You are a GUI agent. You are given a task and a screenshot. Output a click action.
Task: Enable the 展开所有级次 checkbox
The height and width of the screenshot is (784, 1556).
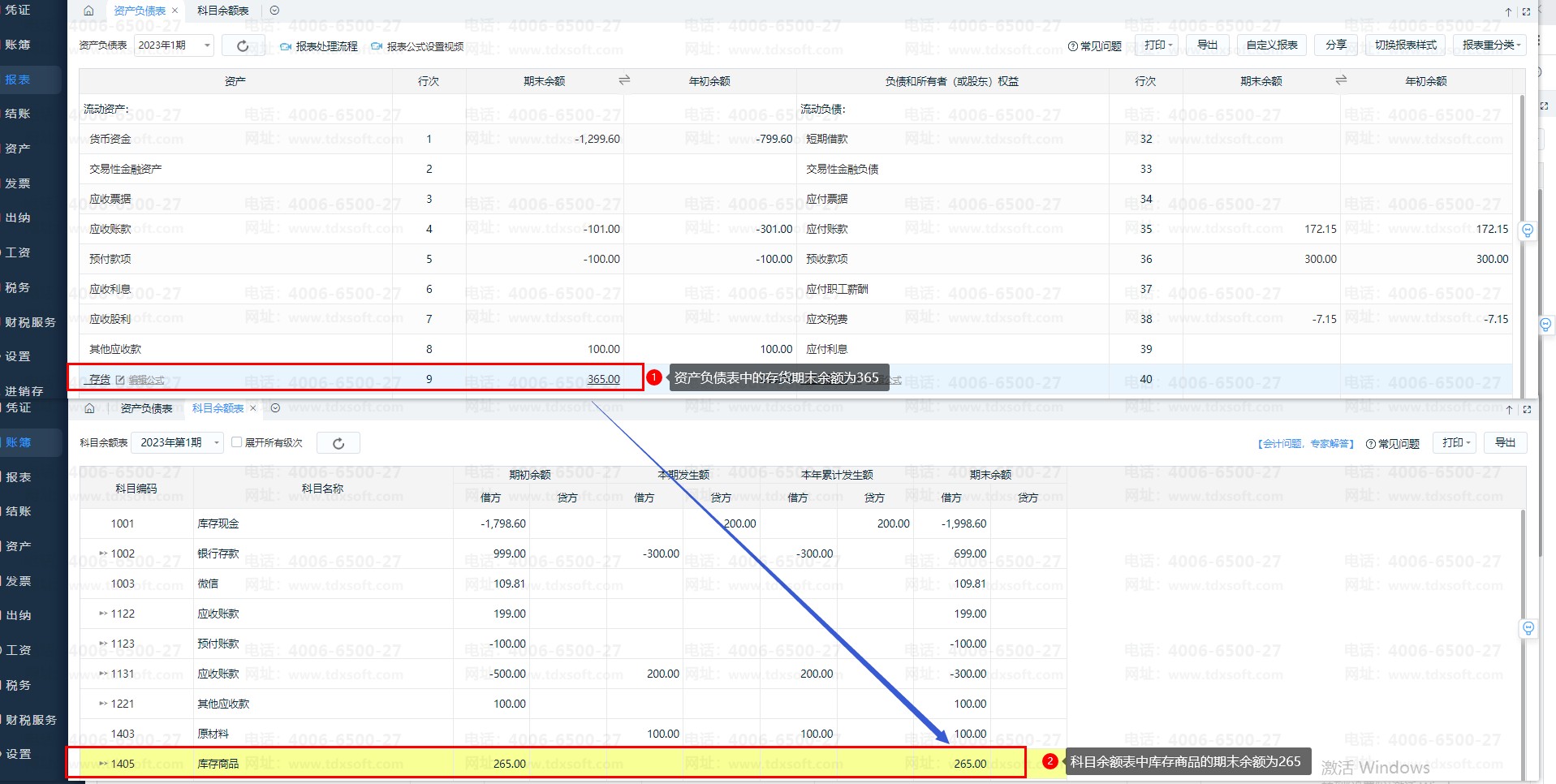(237, 442)
